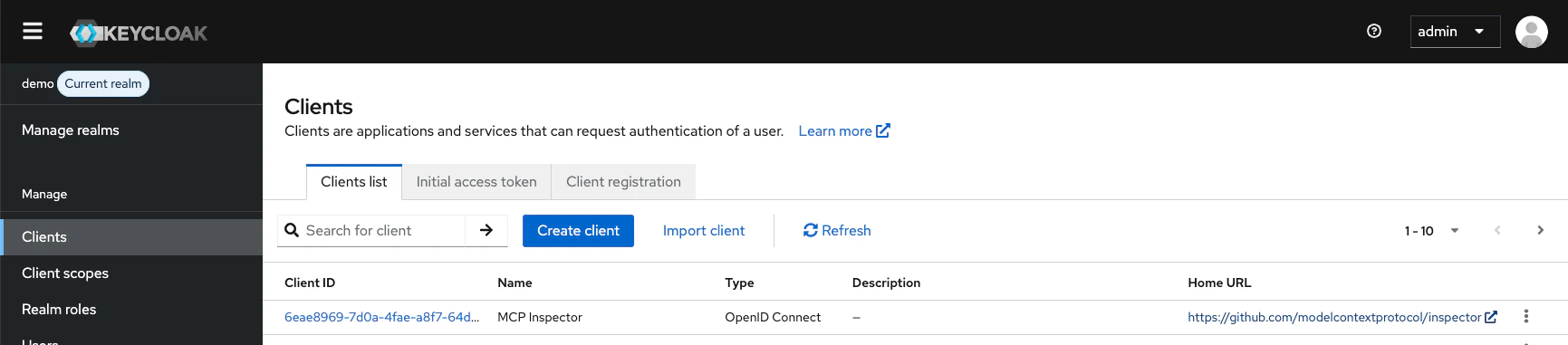Open the admin user dropdown
Screen dimensions: 1568x345
1455,32
